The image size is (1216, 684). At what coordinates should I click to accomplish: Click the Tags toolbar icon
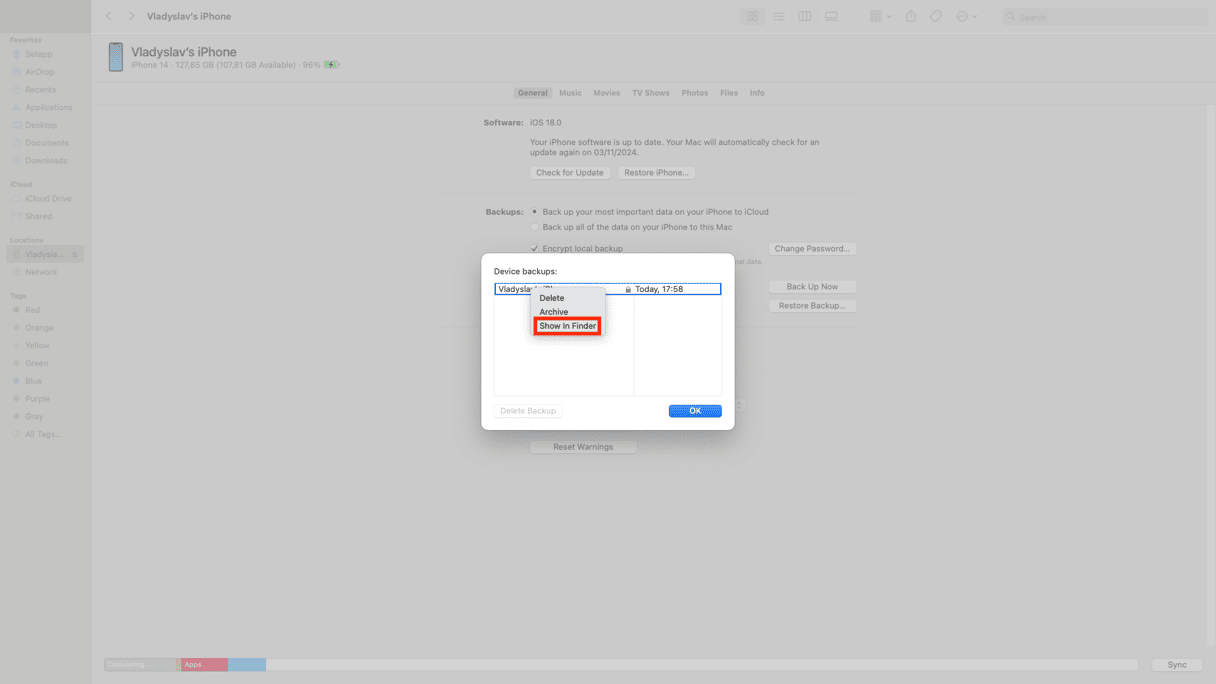(x=936, y=17)
